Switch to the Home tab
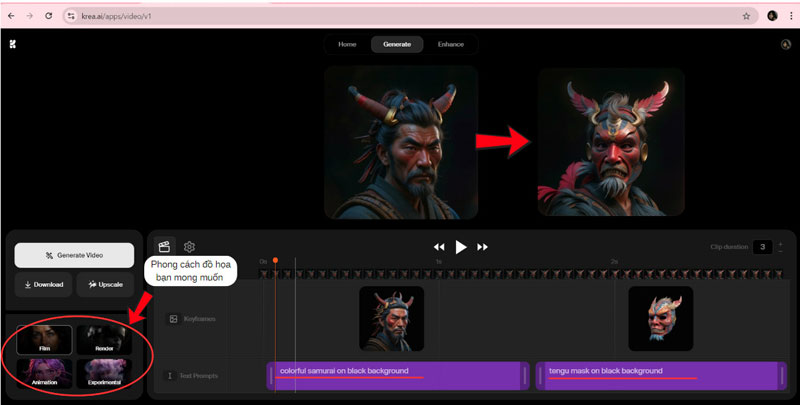The image size is (800, 405). [347, 44]
